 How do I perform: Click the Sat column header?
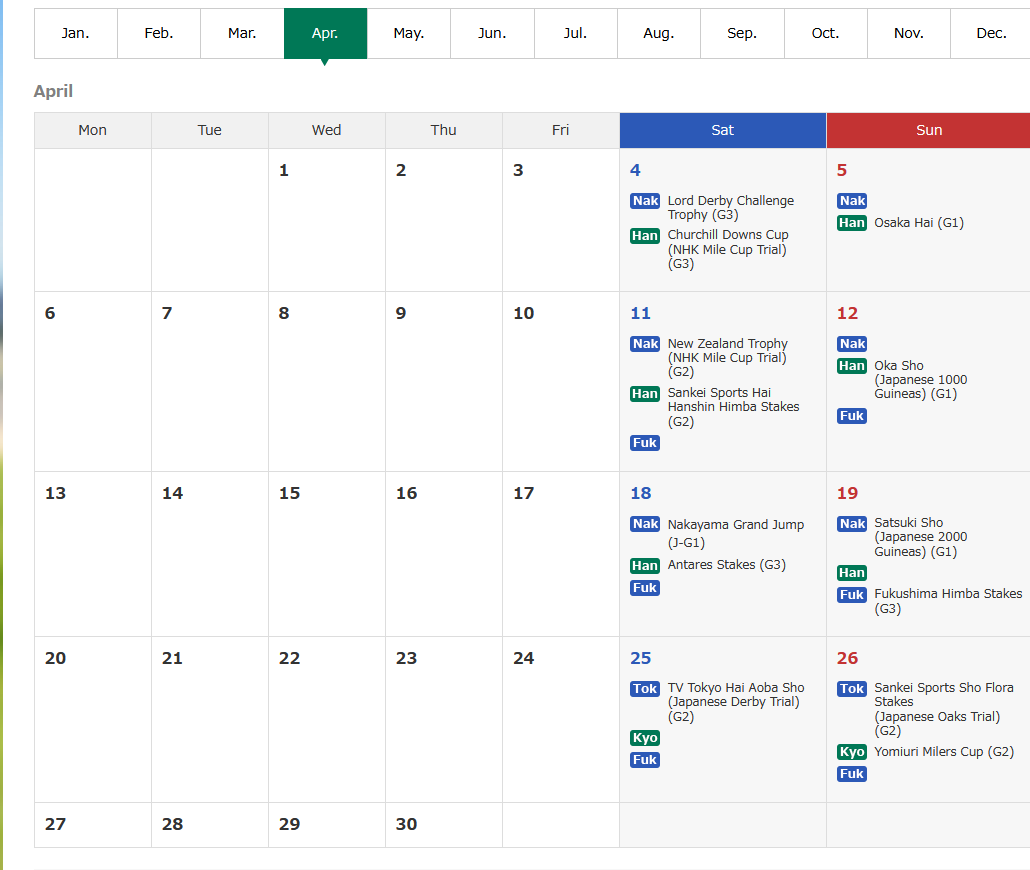pos(723,130)
